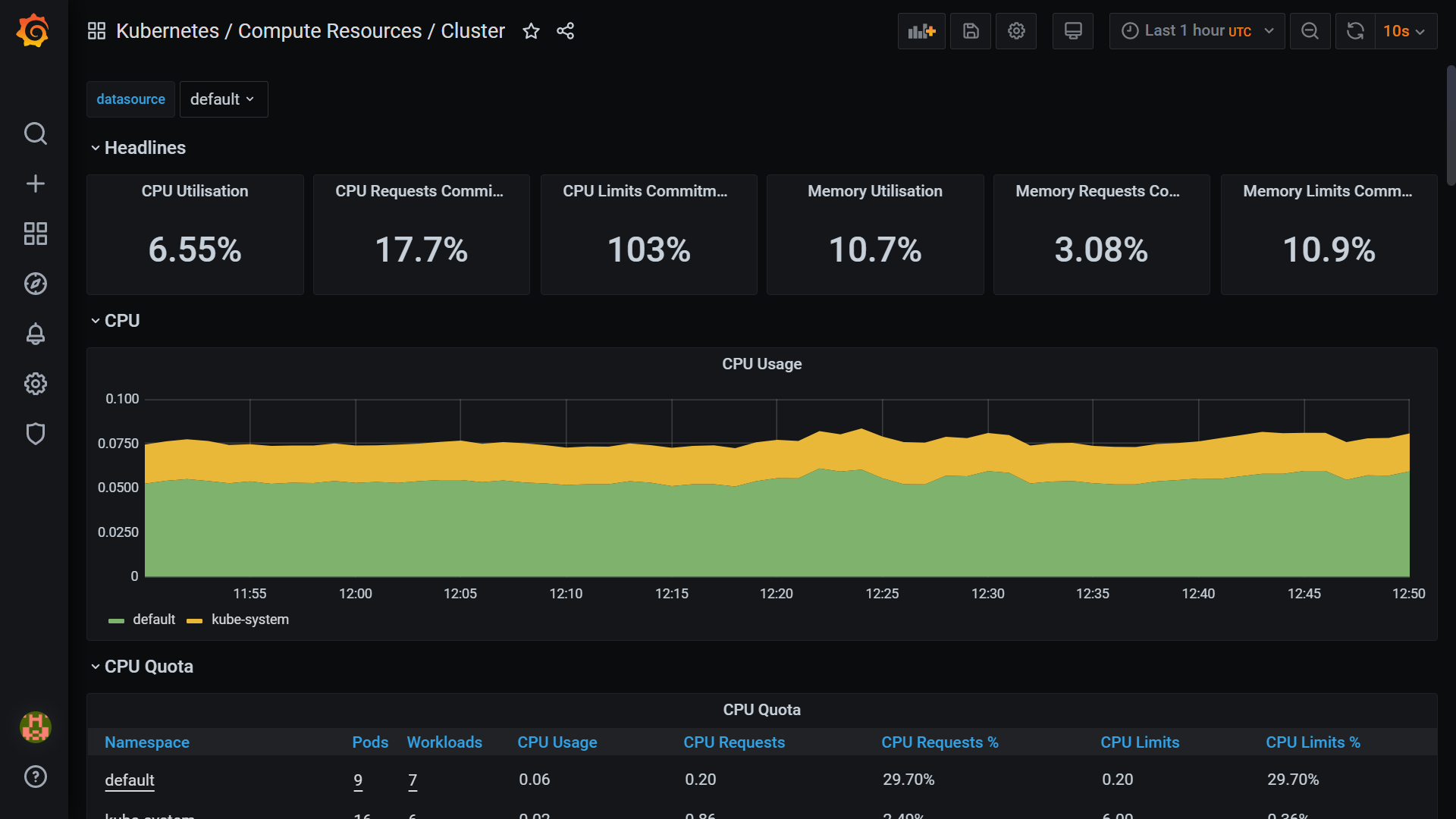Screen dimensions: 1456x819
Task: Open dashboard settings gear in top bar
Action: tap(1016, 31)
